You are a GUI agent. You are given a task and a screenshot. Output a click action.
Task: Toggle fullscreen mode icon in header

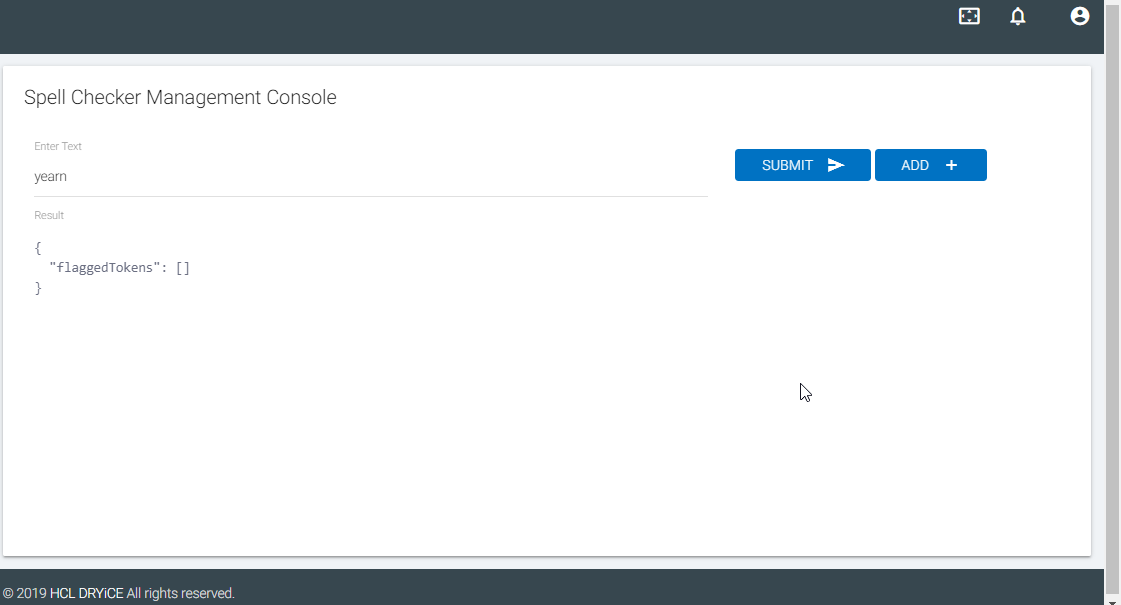pyautogui.click(x=969, y=16)
